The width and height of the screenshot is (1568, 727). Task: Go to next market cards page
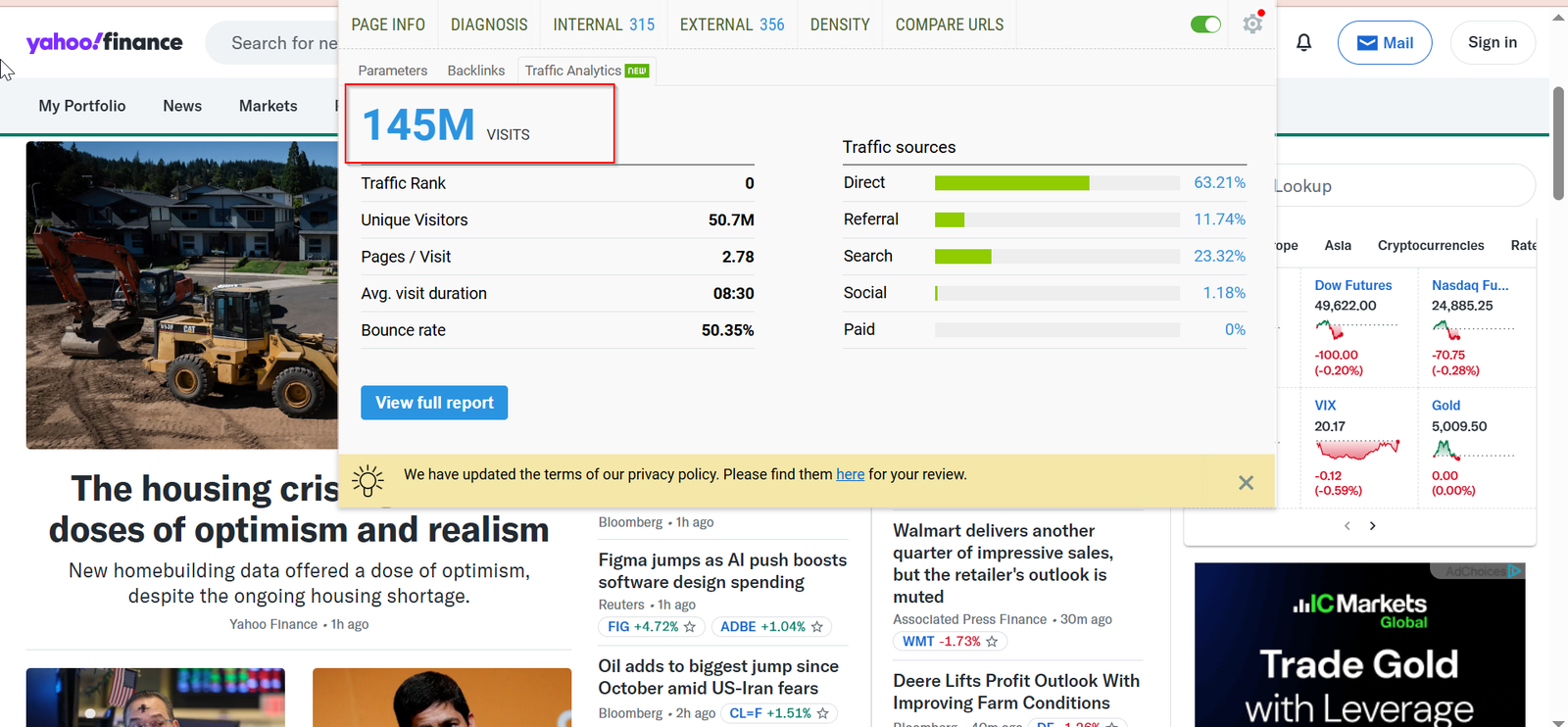pos(1373,526)
